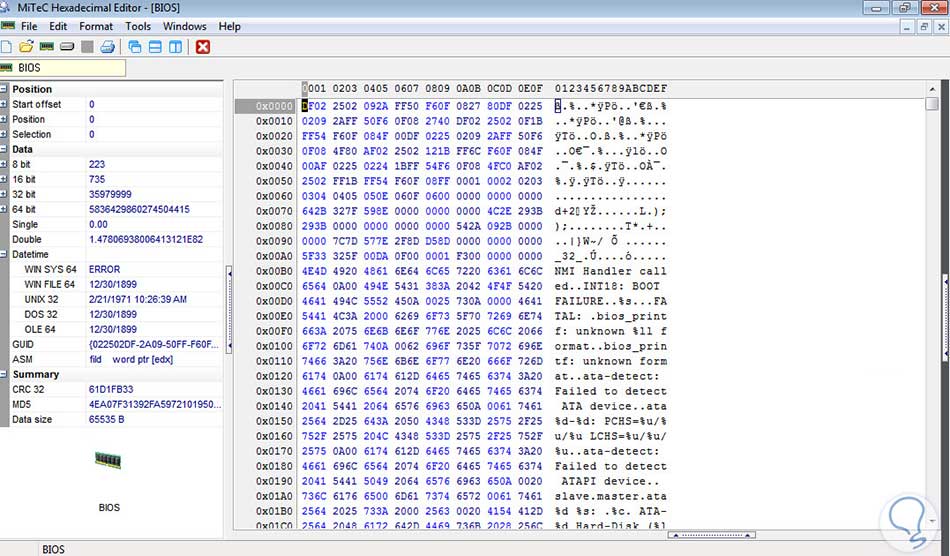Click the open memory chip toolbar icon
Screen dimensions: 950x556
click(x=47, y=47)
